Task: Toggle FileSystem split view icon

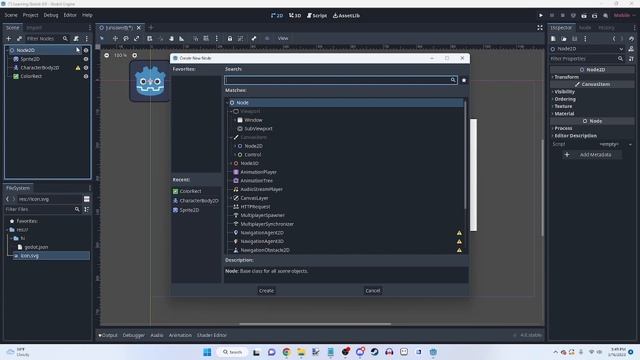Action: [x=87, y=199]
